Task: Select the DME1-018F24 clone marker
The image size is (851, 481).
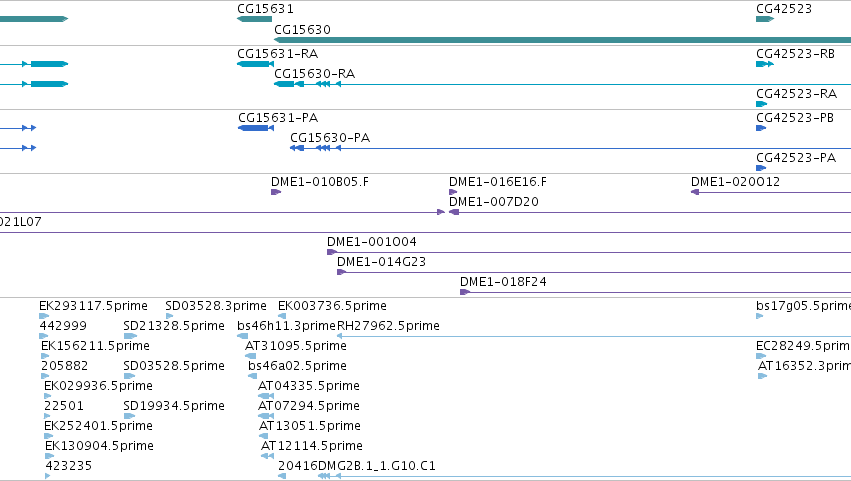Action: tap(465, 292)
